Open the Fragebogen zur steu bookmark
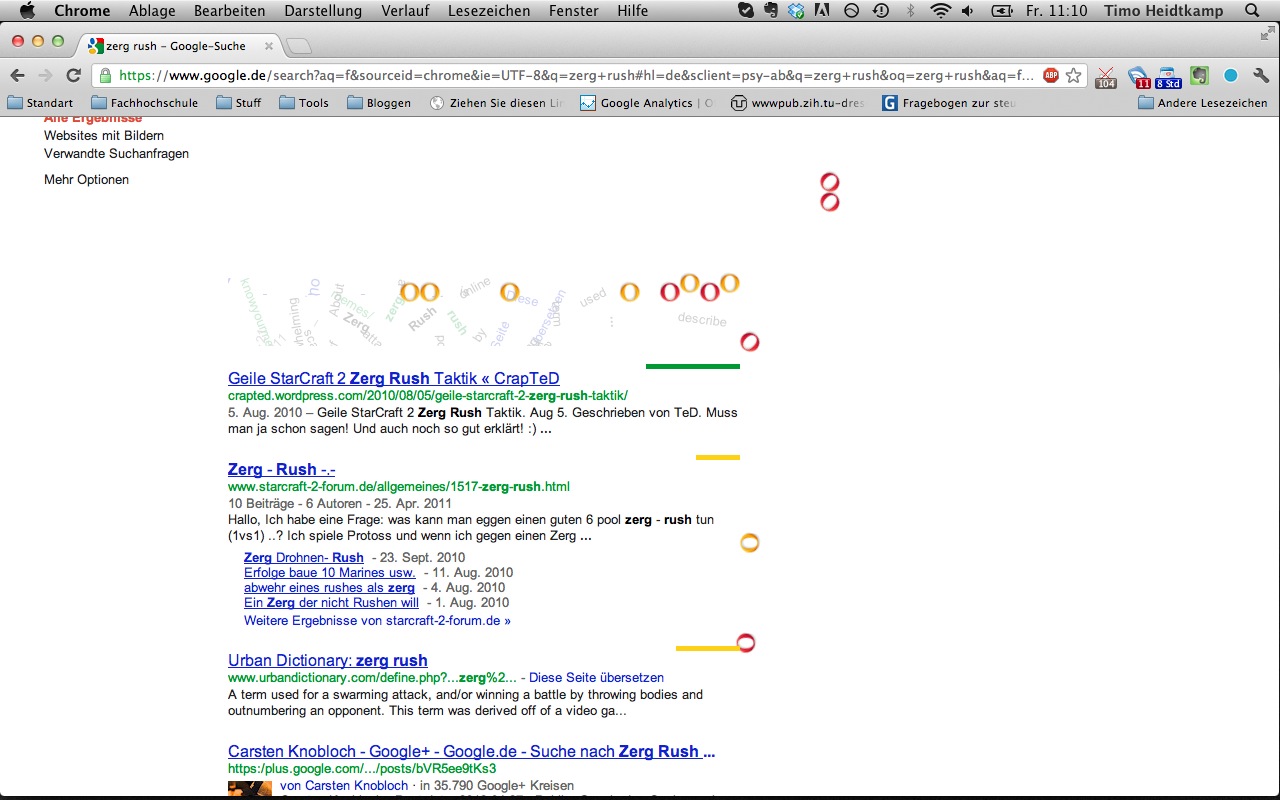This screenshot has width=1280, height=800. 949,103
